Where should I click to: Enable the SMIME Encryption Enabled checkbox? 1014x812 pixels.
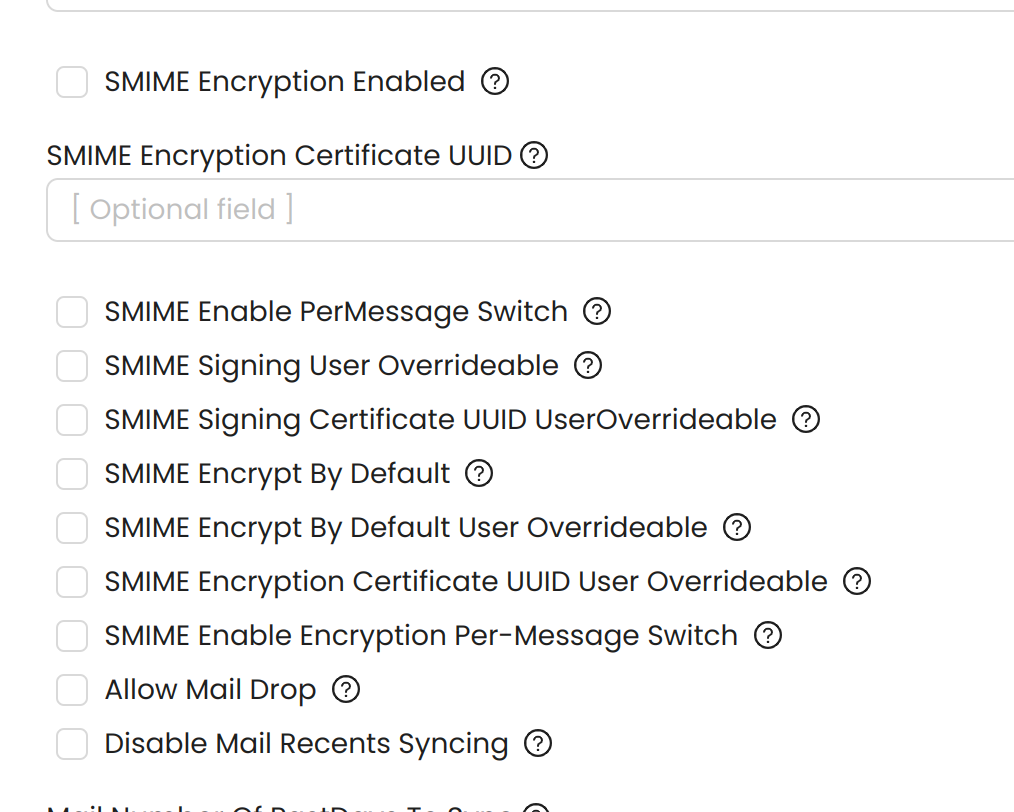tap(72, 82)
